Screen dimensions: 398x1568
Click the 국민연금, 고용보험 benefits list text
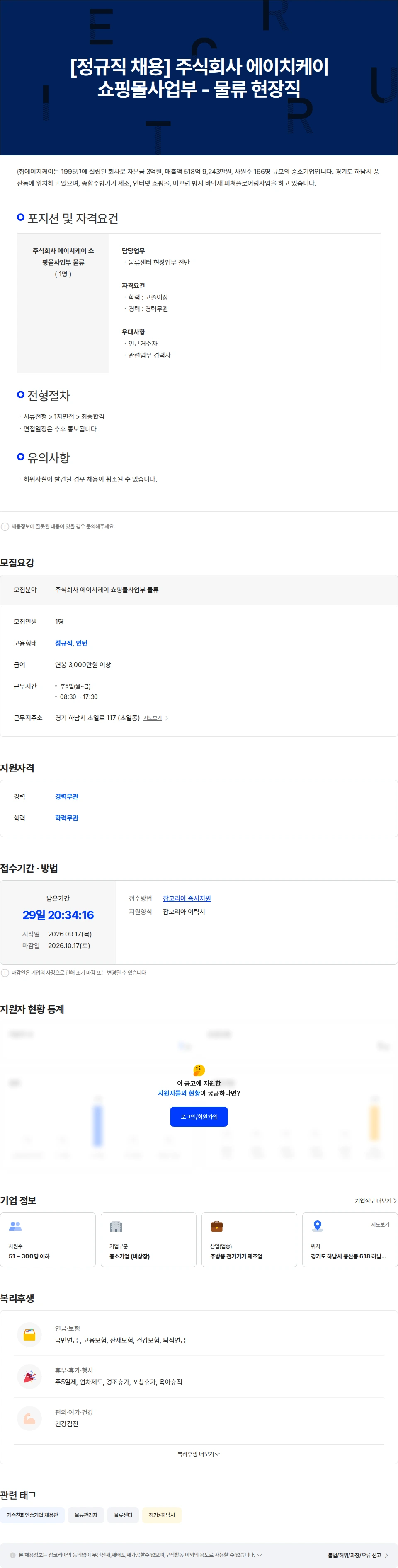pos(121,1341)
